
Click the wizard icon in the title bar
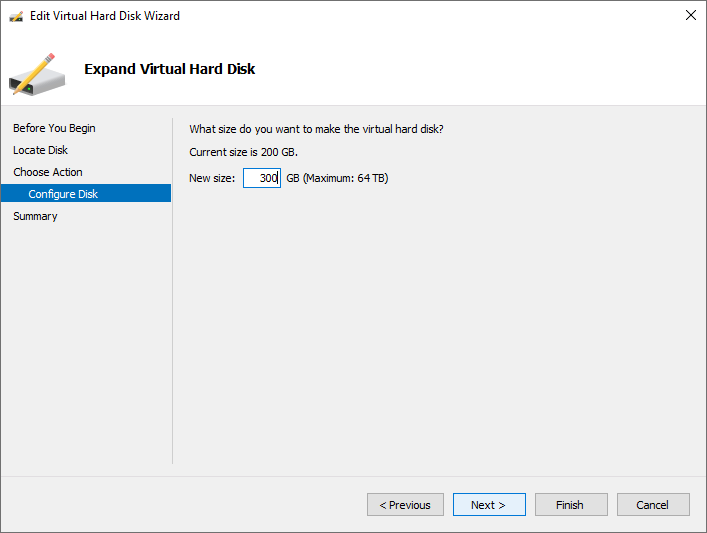point(15,16)
